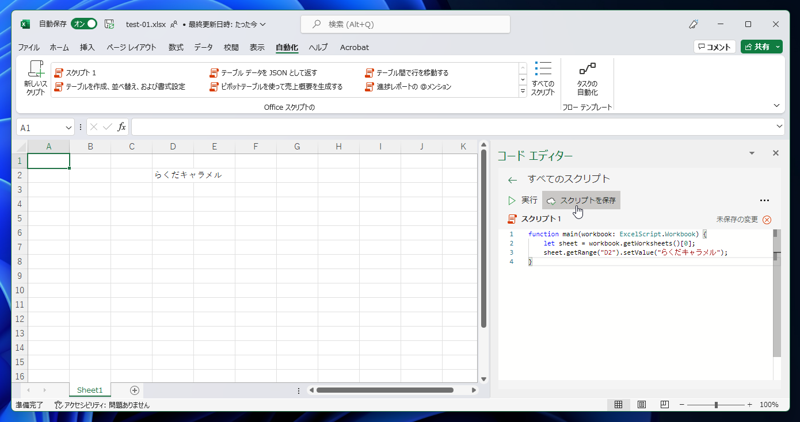
Task: Open code editor pane options dropdown
Action: [x=752, y=153]
